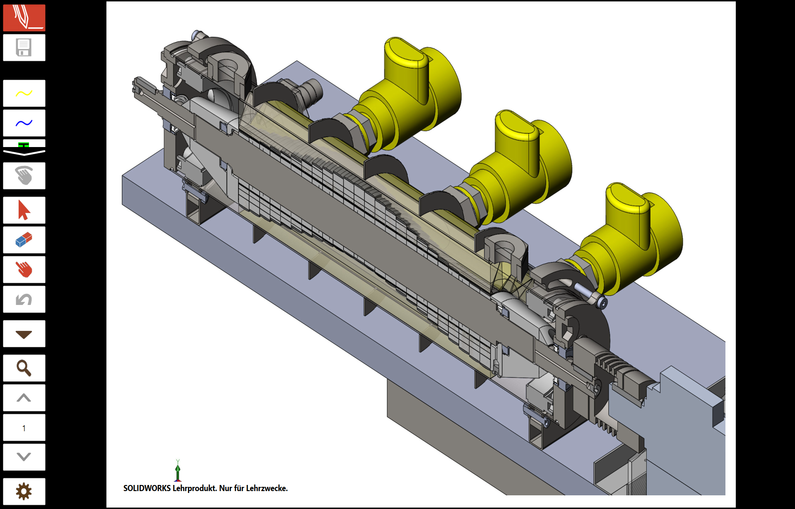Expand the pen list with the white chevron
795x509 pixels.
coord(24,153)
